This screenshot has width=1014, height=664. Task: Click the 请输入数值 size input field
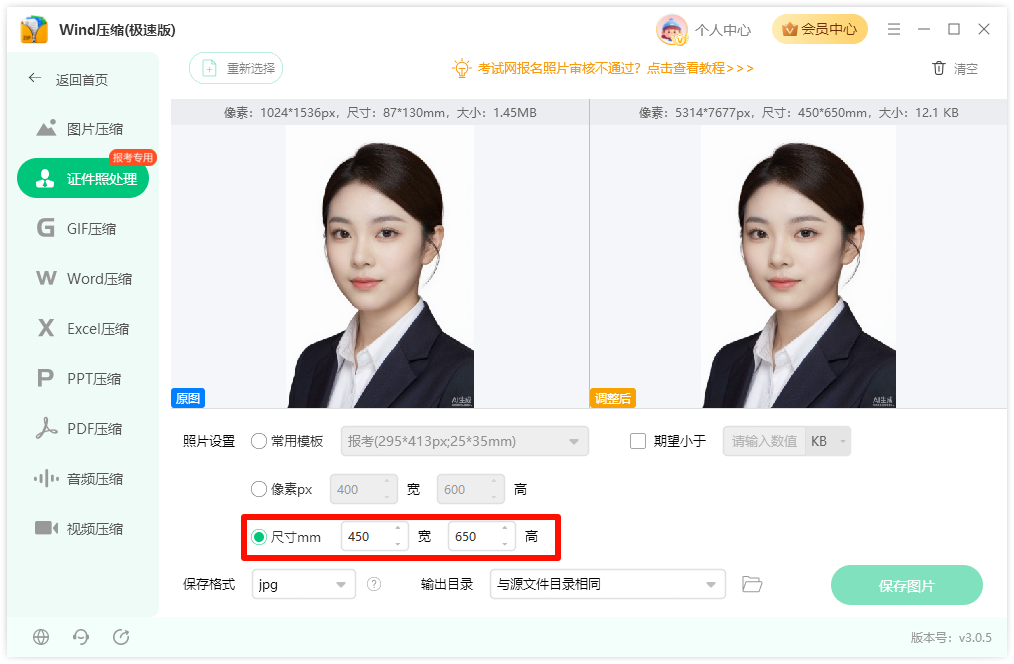(x=764, y=441)
